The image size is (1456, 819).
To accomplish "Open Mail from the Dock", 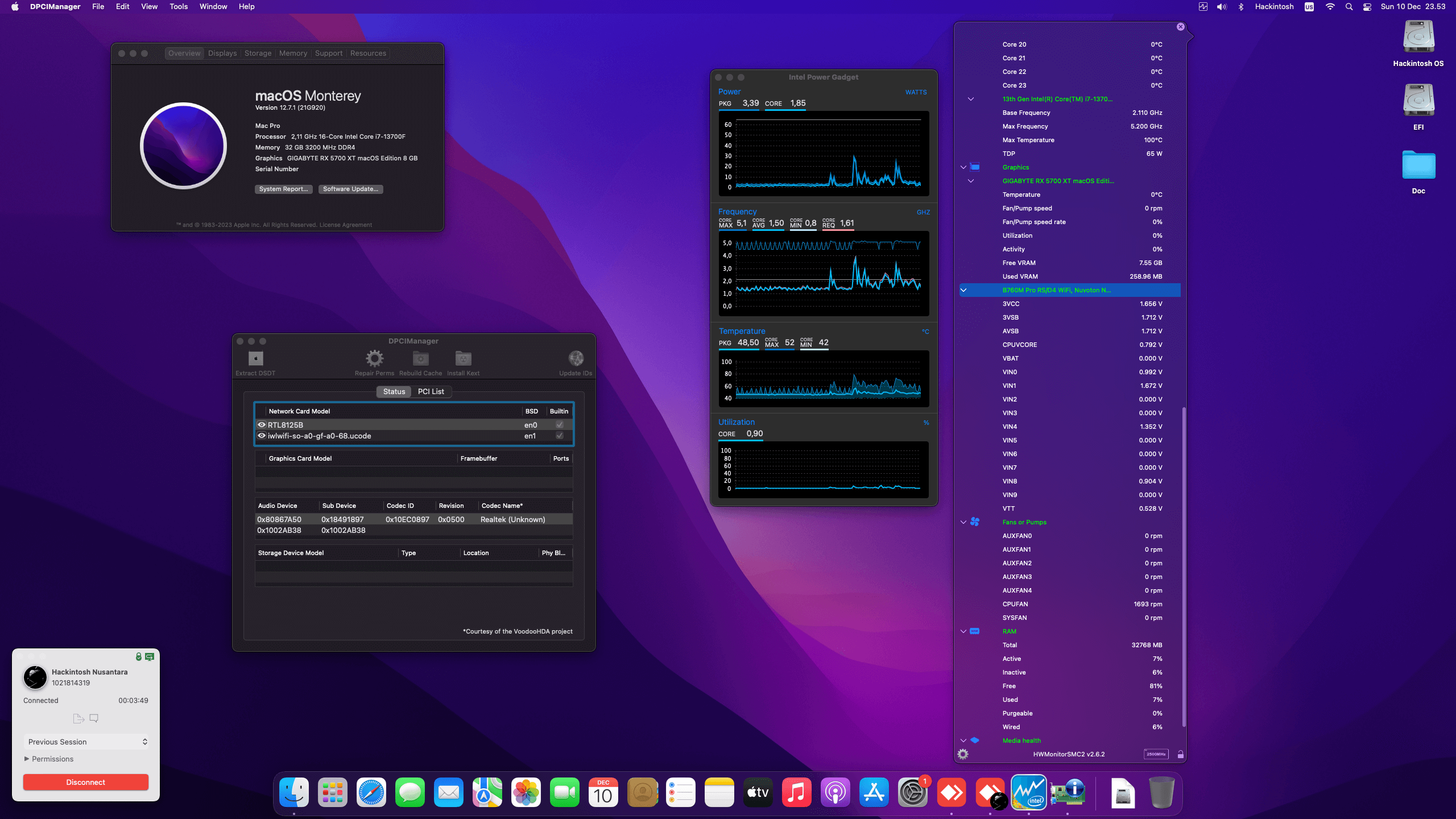I will pyautogui.click(x=449, y=792).
